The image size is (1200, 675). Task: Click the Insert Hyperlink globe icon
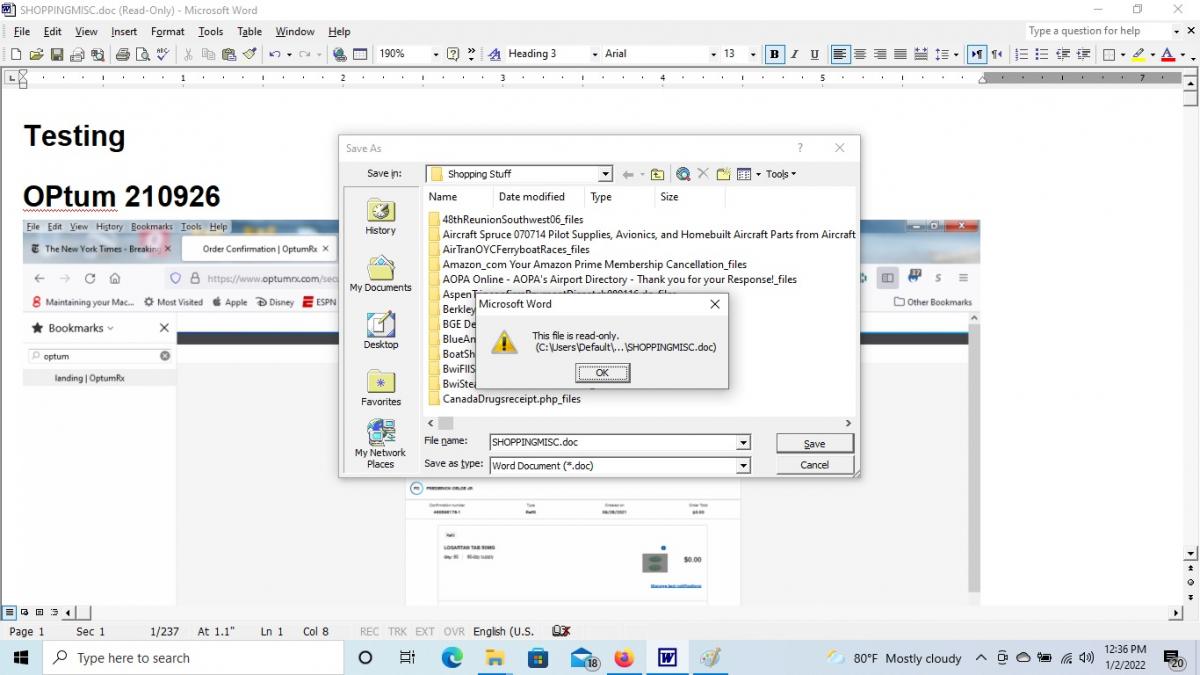[340, 54]
